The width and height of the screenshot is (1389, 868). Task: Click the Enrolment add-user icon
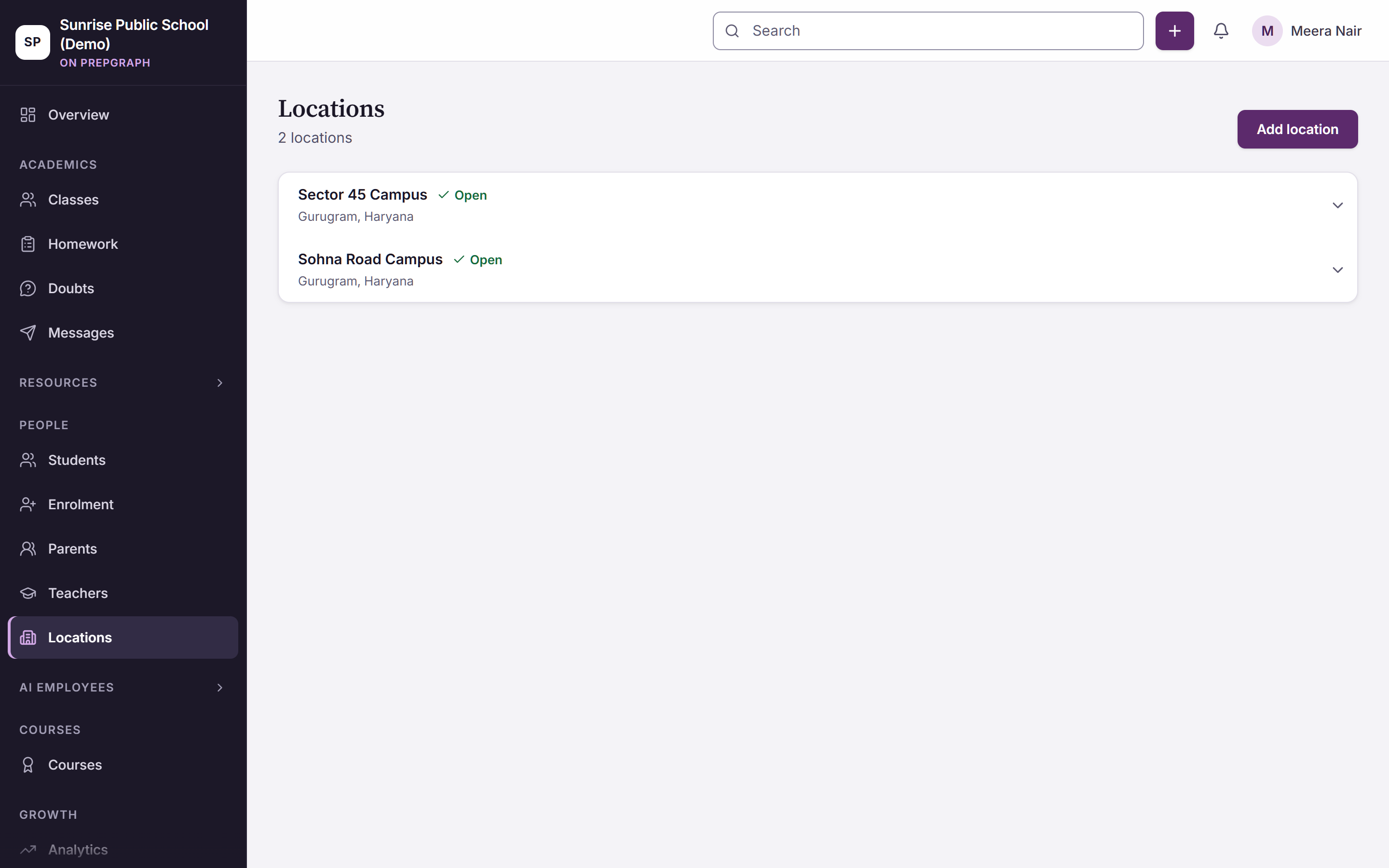pos(27,504)
